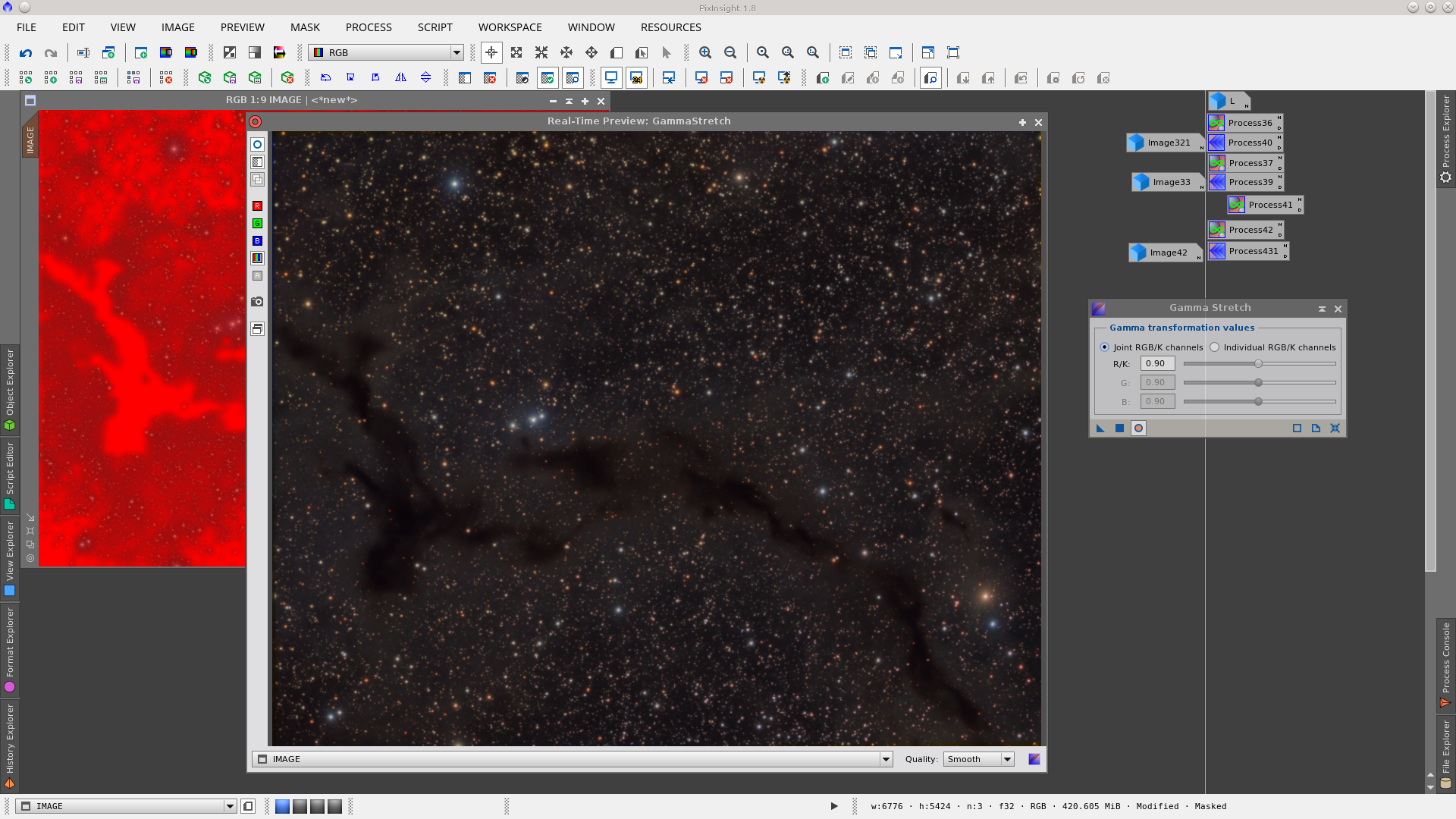Click the camera snapshot icon in preview
This screenshot has height=819, width=1456.
coord(257,302)
